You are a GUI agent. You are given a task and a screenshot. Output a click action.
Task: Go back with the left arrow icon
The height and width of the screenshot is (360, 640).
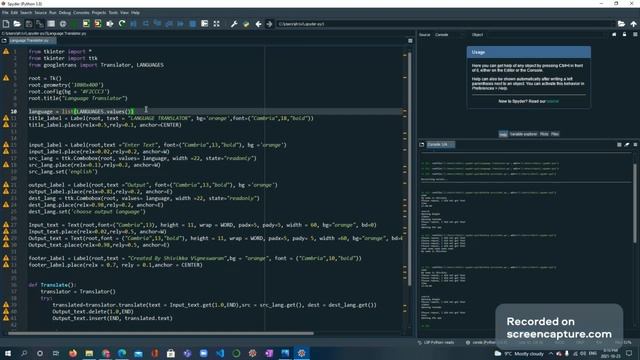pyautogui.click(x=258, y=24)
